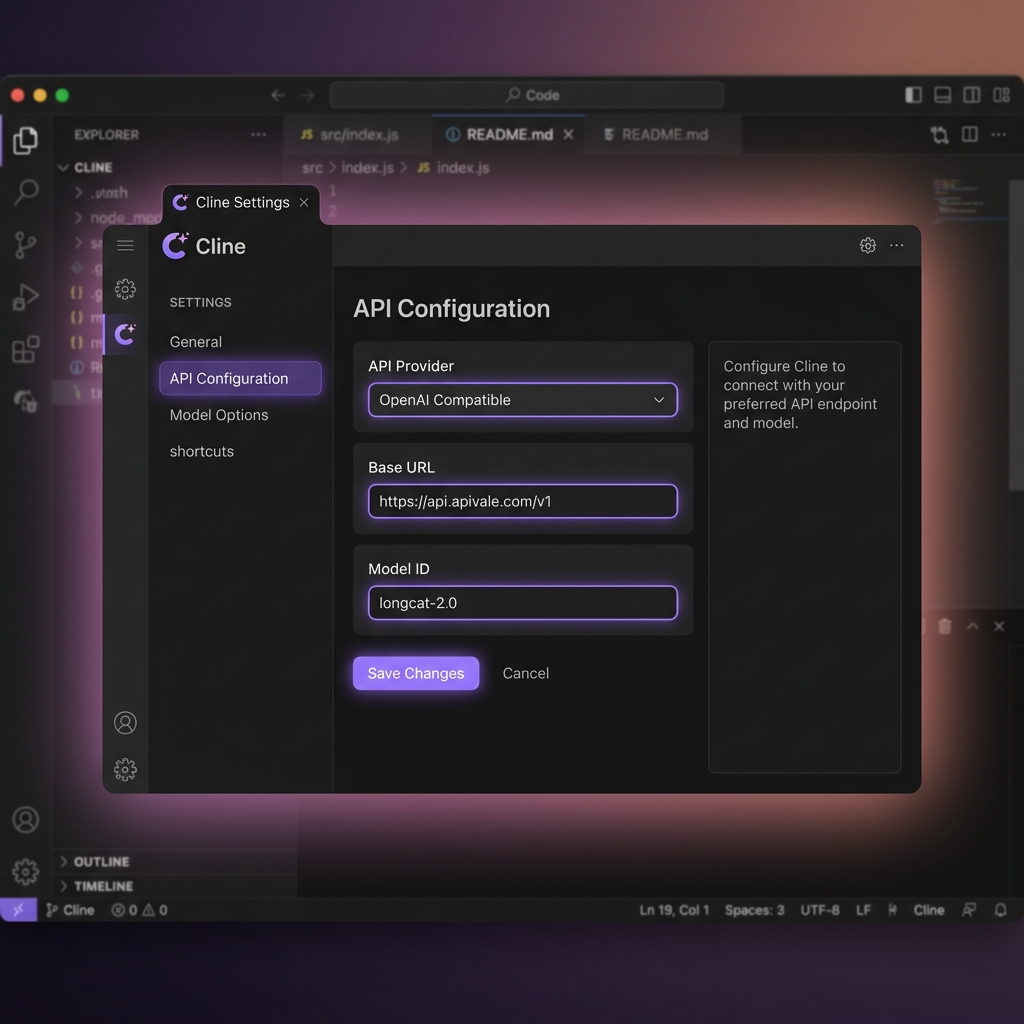Close the active README.md tab

(569, 135)
